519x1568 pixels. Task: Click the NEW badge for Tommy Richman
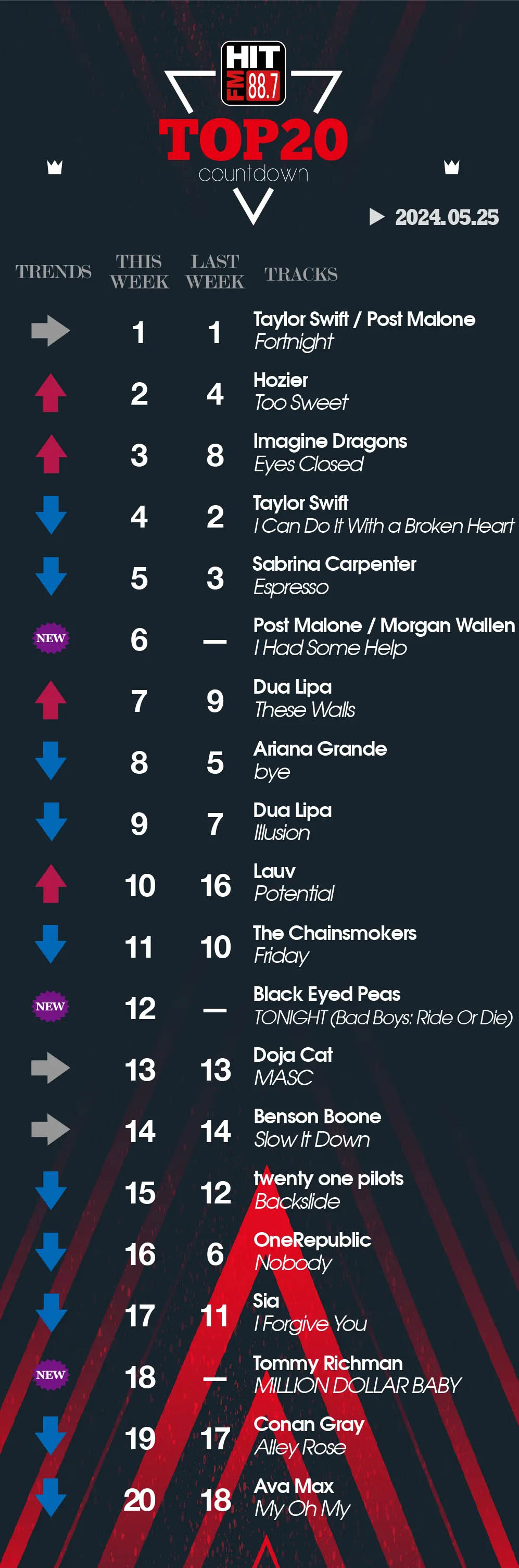tap(50, 1374)
